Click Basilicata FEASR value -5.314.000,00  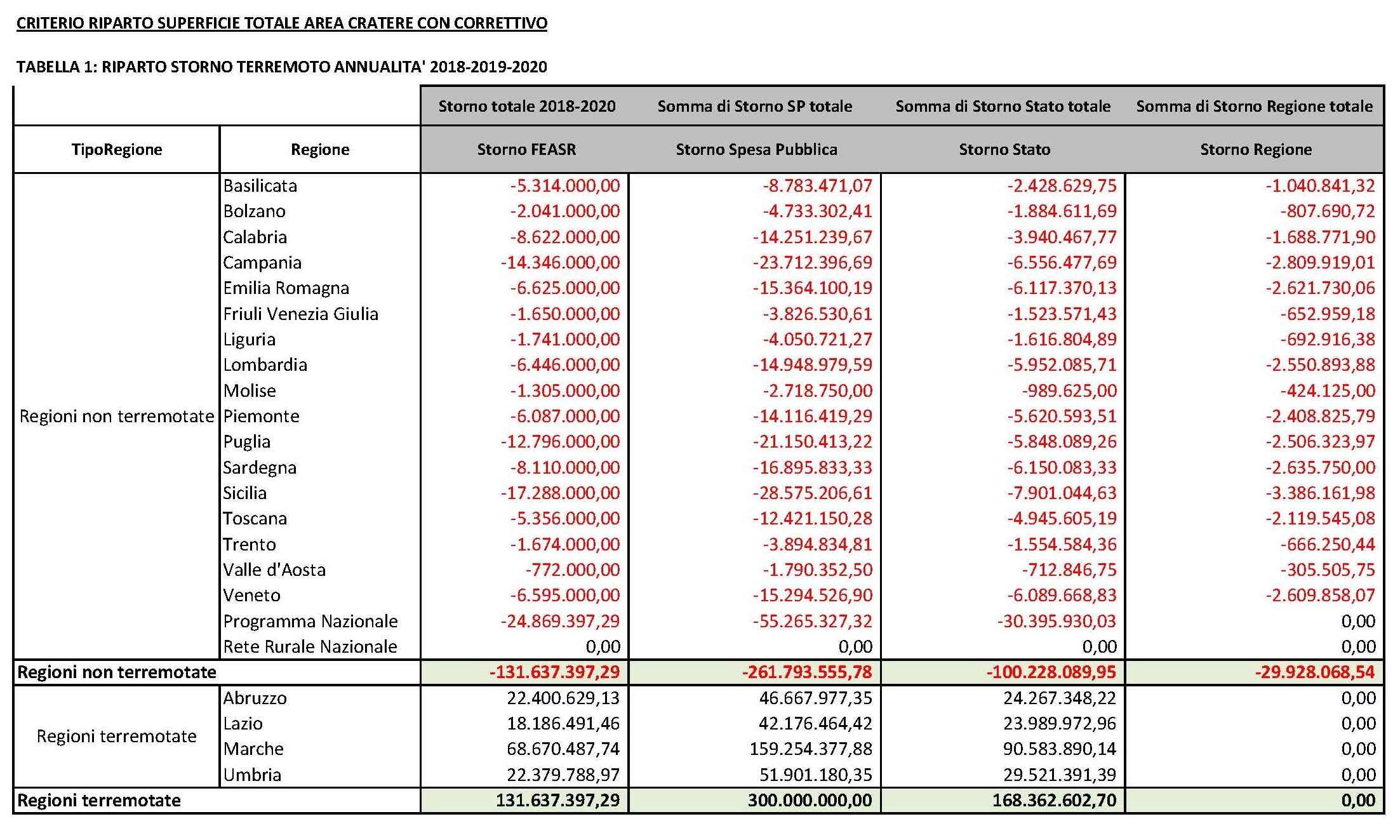coord(565,186)
